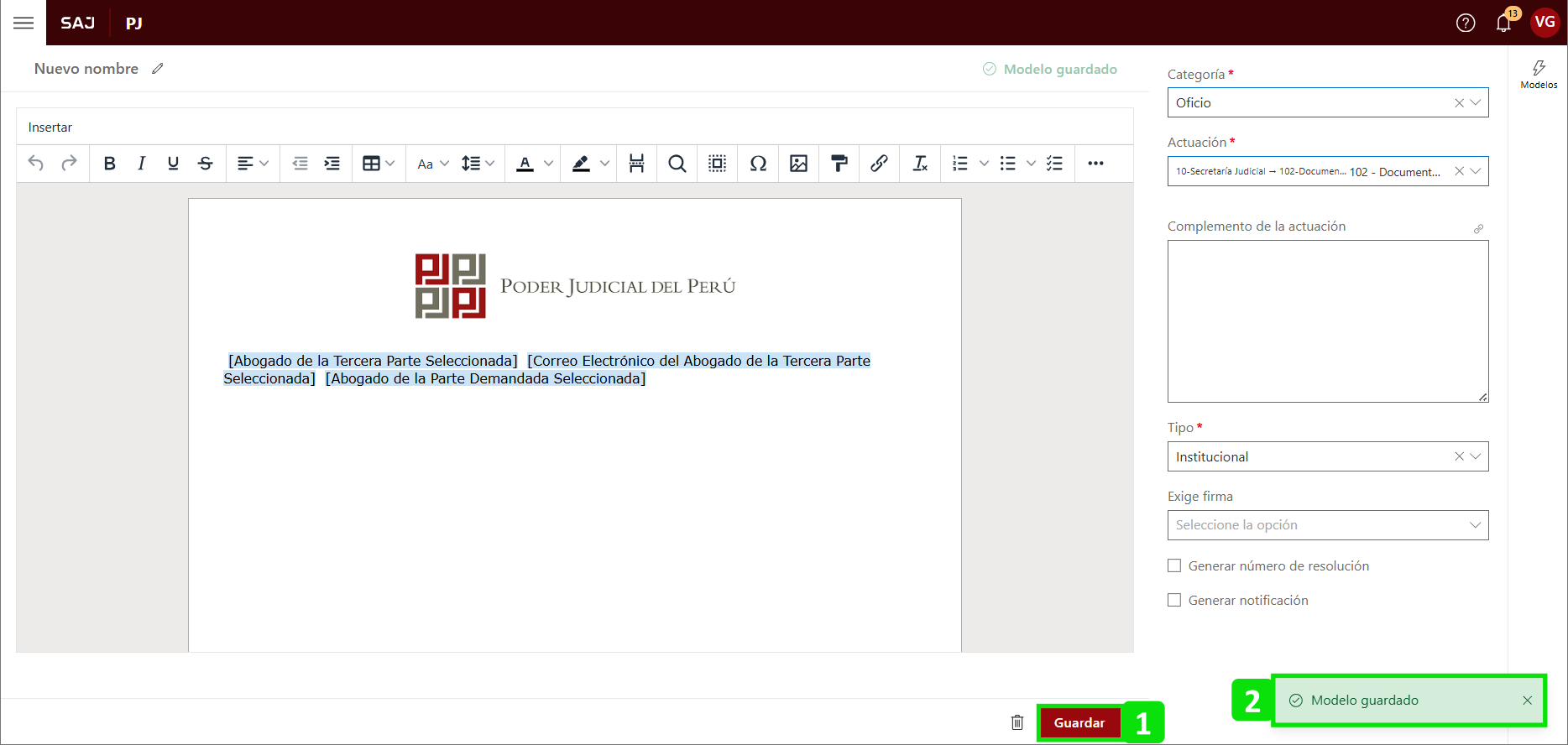The height and width of the screenshot is (745, 1568).
Task: Click inside Complemento de la actuación text area
Action: 1327,321
